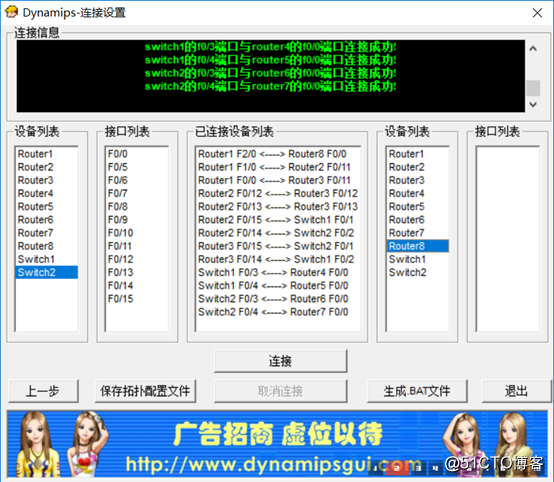Image resolution: width=554 pixels, height=482 pixels.
Task: Select interface F0/8 in the interface list
Action: pyautogui.click(x=136, y=206)
